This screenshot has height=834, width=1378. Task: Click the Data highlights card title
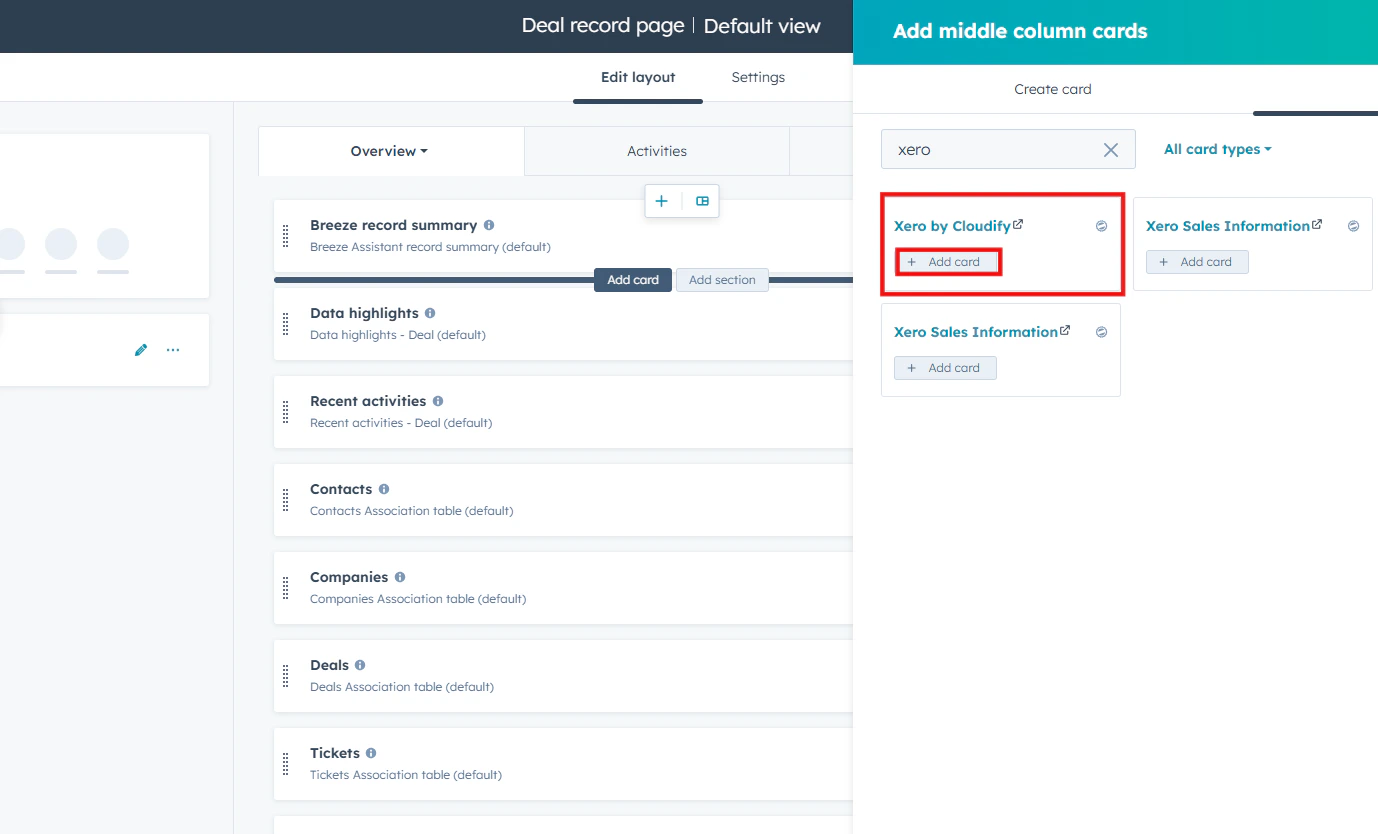364,313
